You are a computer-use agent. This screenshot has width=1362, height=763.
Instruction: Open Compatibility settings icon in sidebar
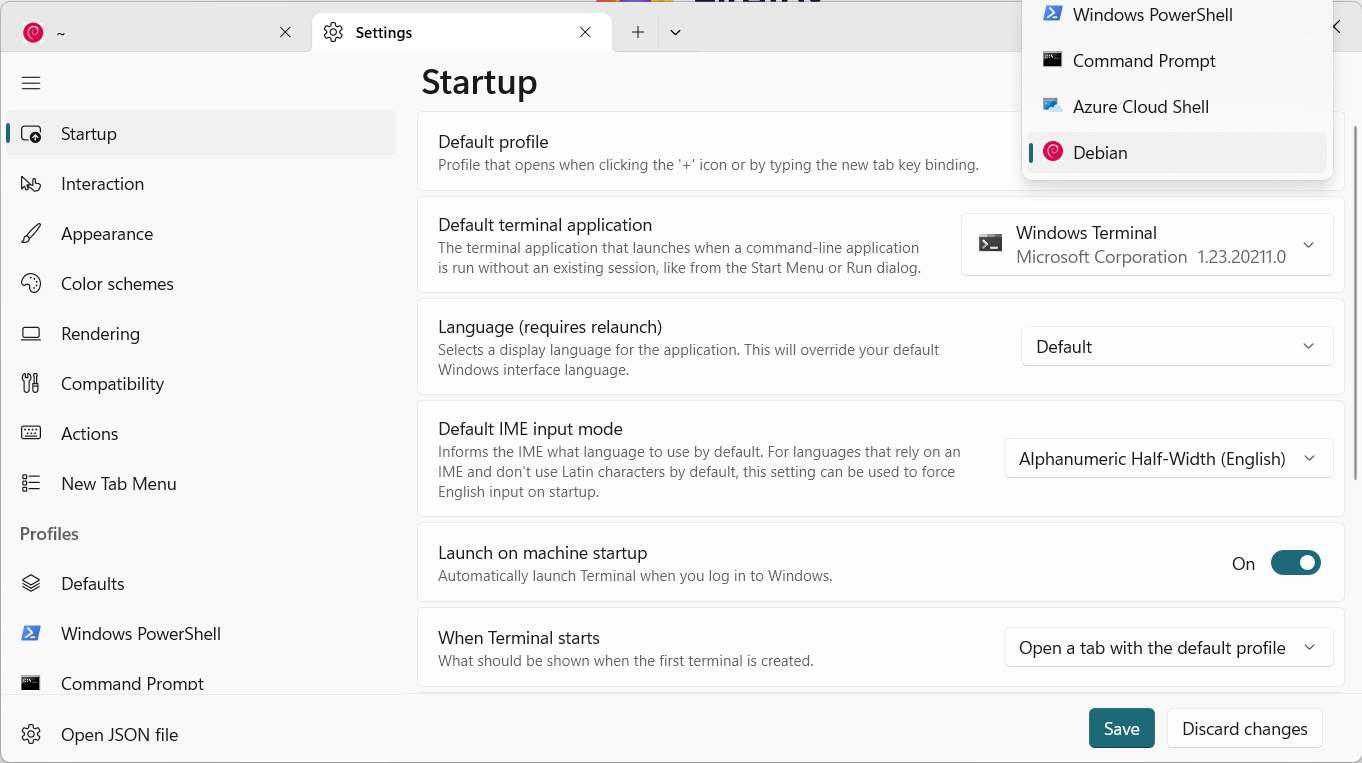tap(31, 384)
